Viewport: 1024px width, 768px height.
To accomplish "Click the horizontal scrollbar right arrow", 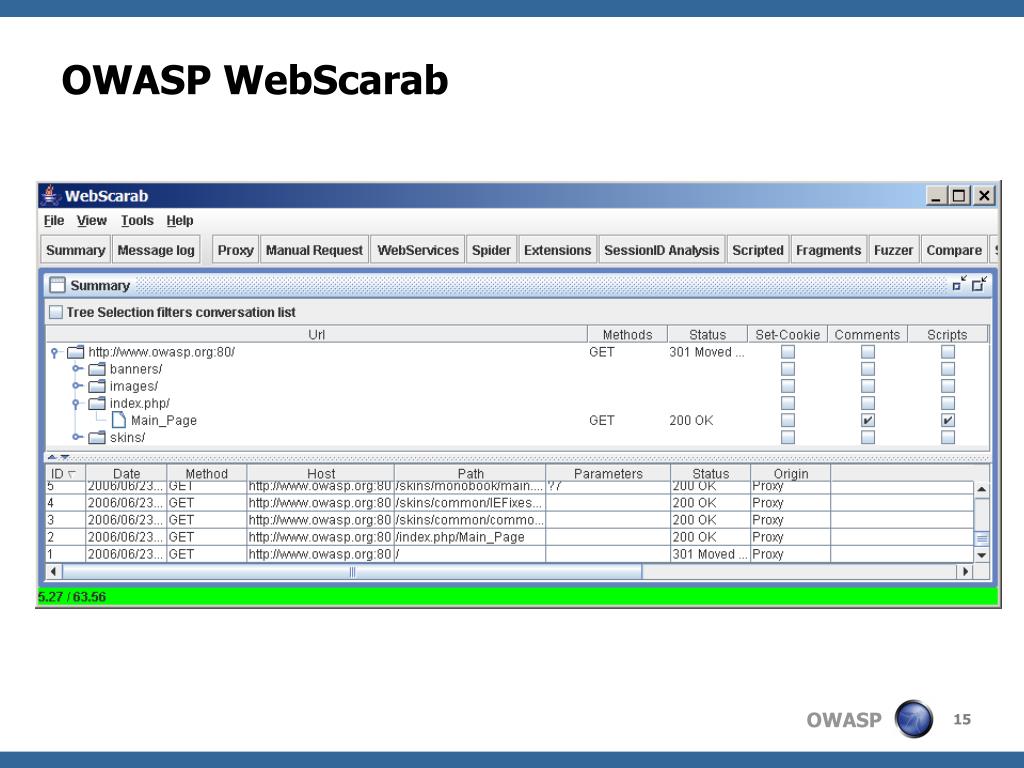I will [966, 571].
